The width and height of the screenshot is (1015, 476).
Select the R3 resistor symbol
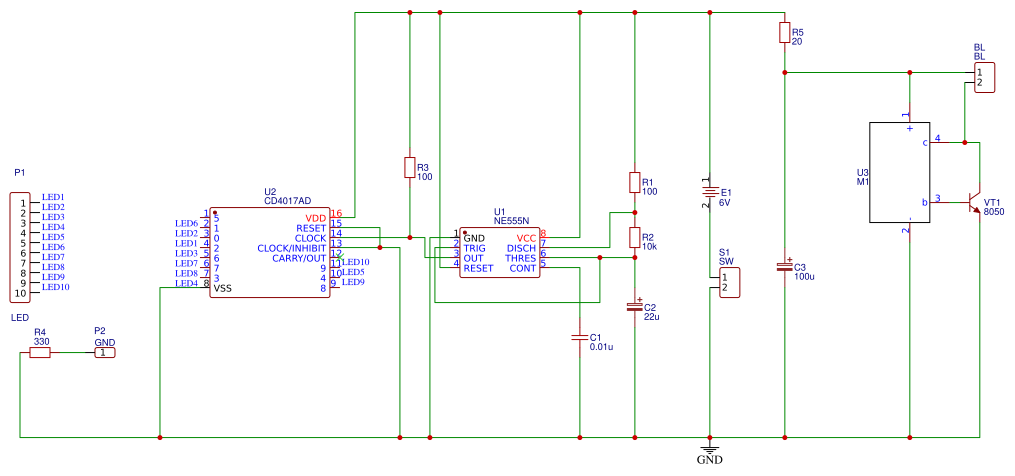click(409, 167)
